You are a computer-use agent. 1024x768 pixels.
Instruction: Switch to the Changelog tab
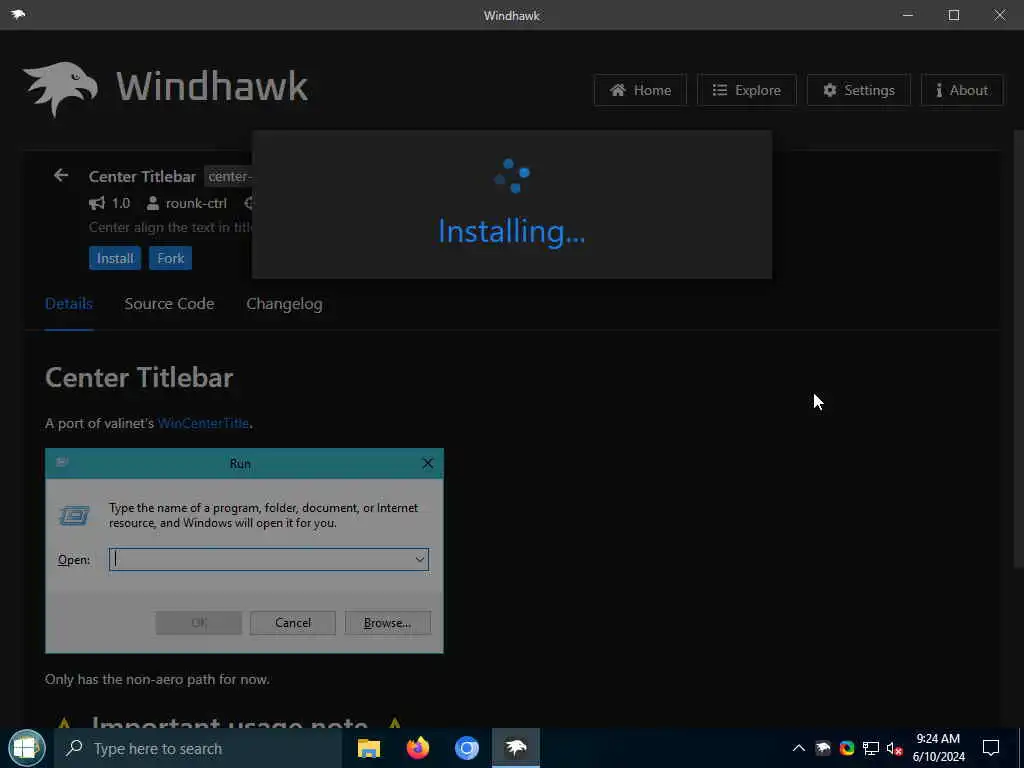[x=284, y=304]
